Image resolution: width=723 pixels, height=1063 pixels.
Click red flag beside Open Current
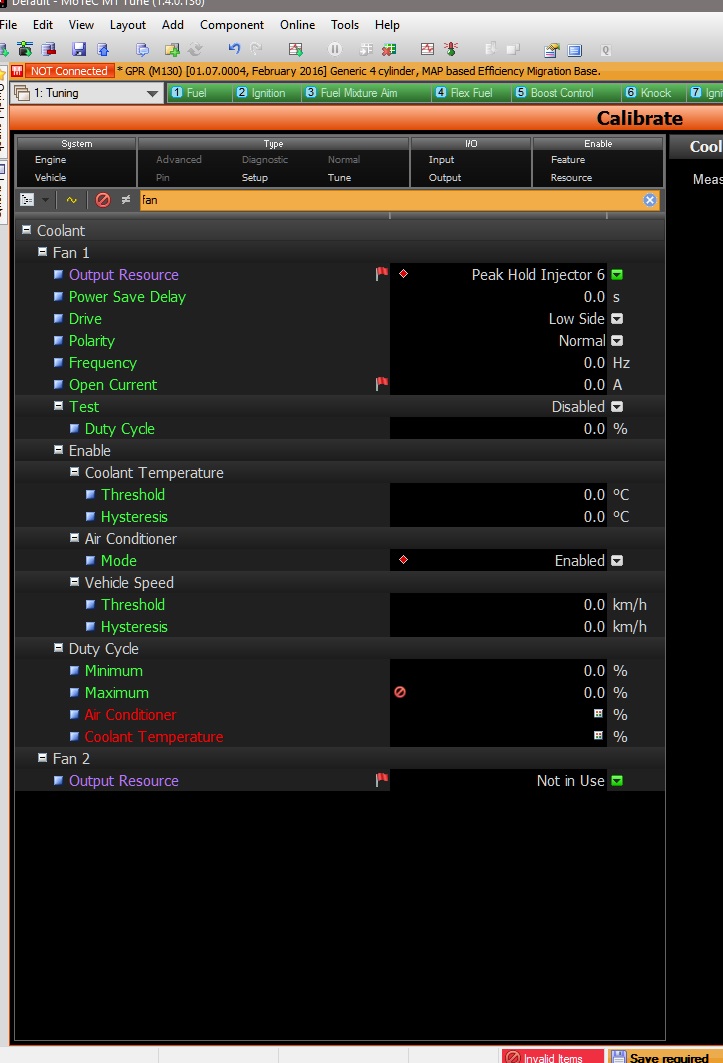[382, 384]
